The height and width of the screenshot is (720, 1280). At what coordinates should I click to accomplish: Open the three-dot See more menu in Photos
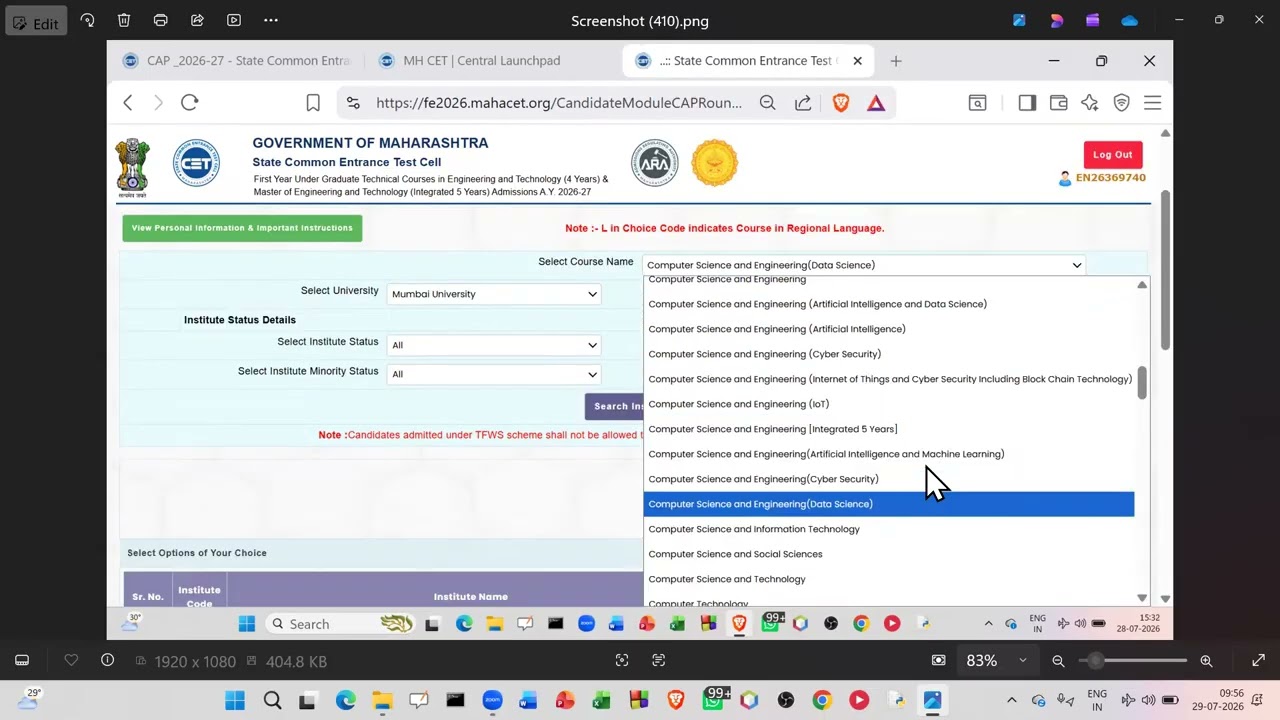point(271,20)
